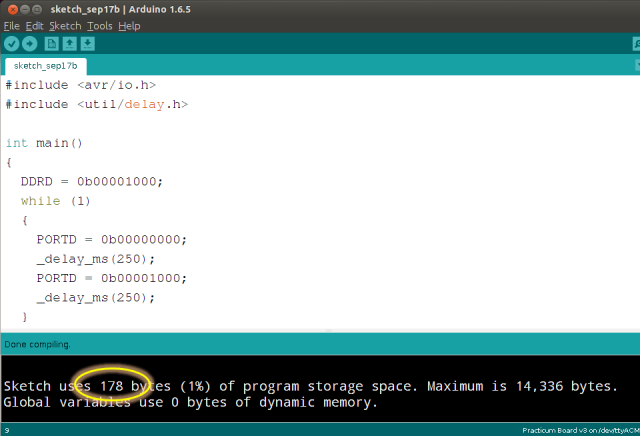Click the window close button
640x436 pixels.
pos(11,8)
